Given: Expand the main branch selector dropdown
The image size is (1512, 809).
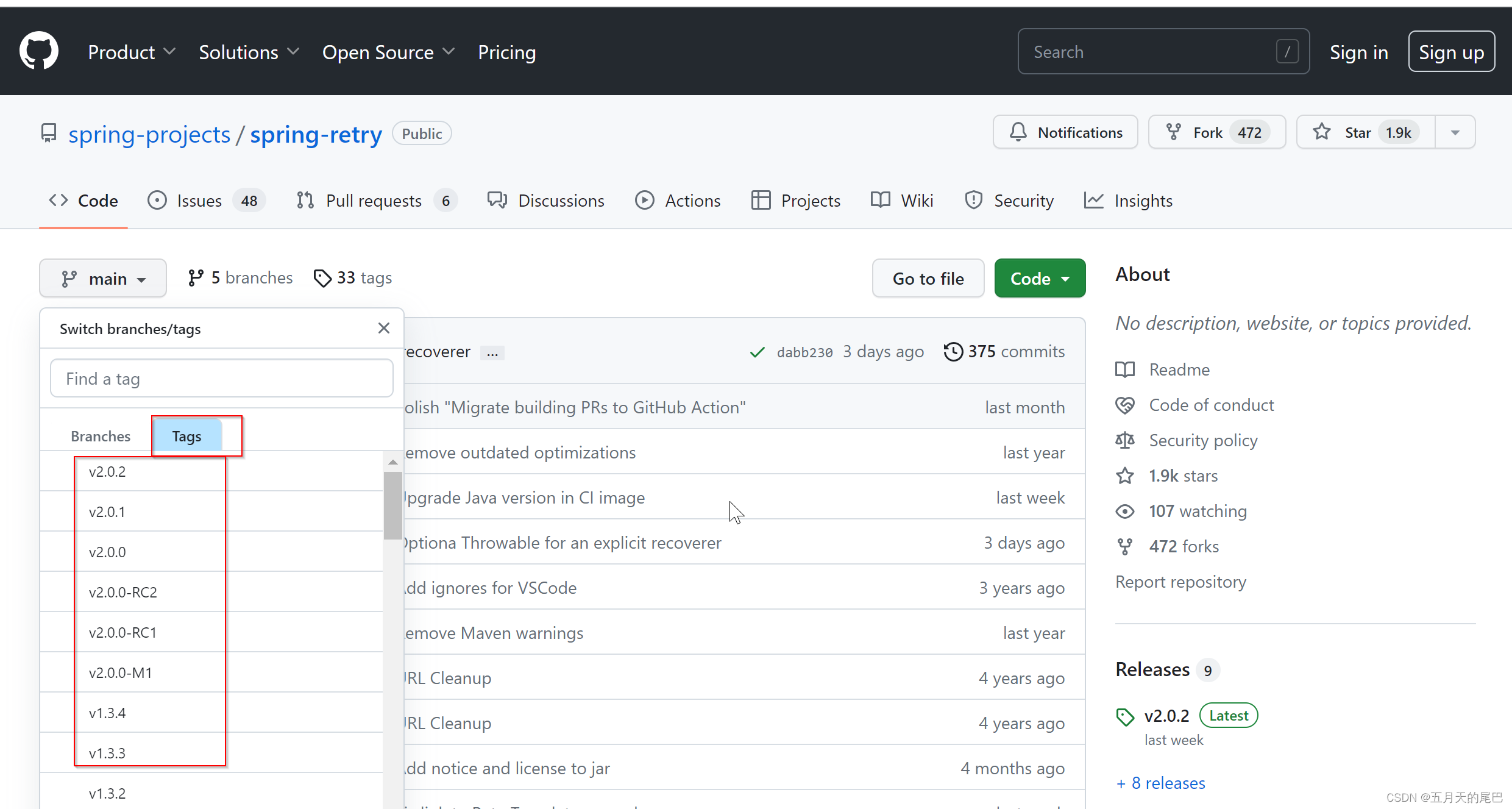Looking at the screenshot, I should tap(103, 279).
